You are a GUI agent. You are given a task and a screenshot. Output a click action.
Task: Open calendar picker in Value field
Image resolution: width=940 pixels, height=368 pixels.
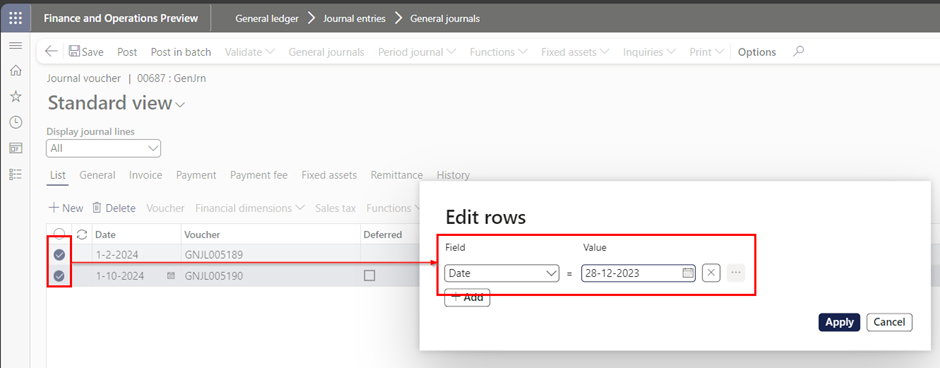688,273
